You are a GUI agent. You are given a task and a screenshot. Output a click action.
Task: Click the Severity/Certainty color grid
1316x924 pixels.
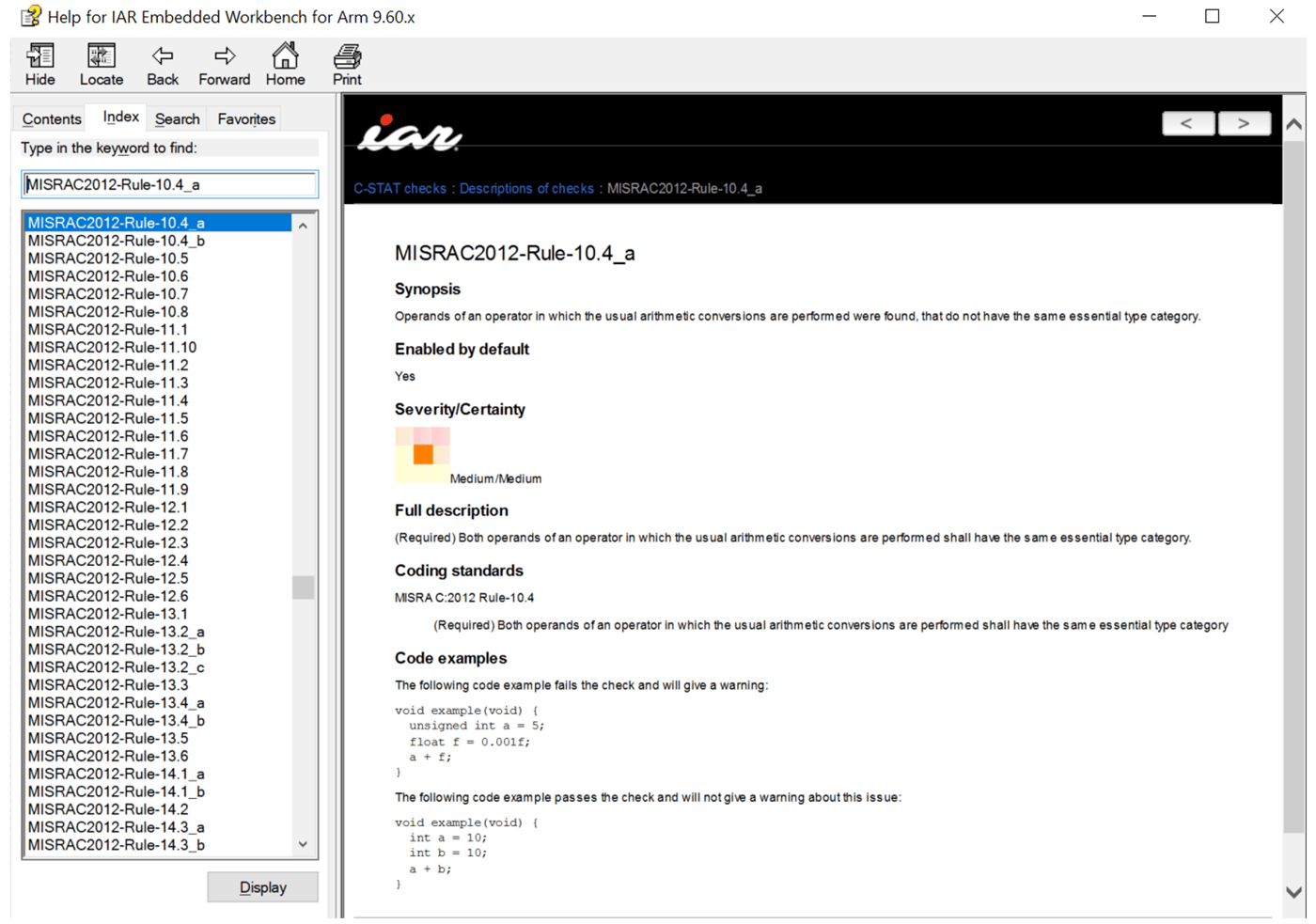[422, 455]
